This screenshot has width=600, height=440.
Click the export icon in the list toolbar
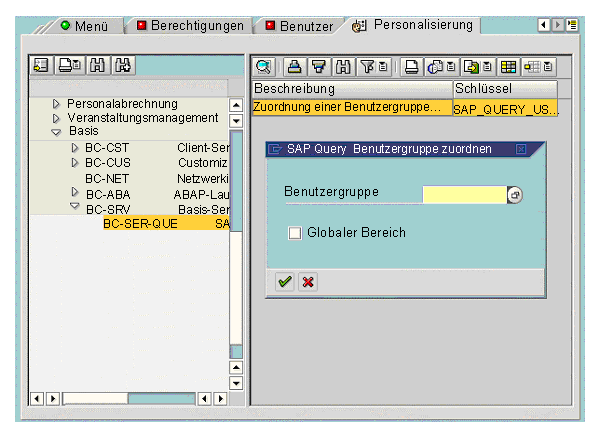pyautogui.click(x=471, y=67)
